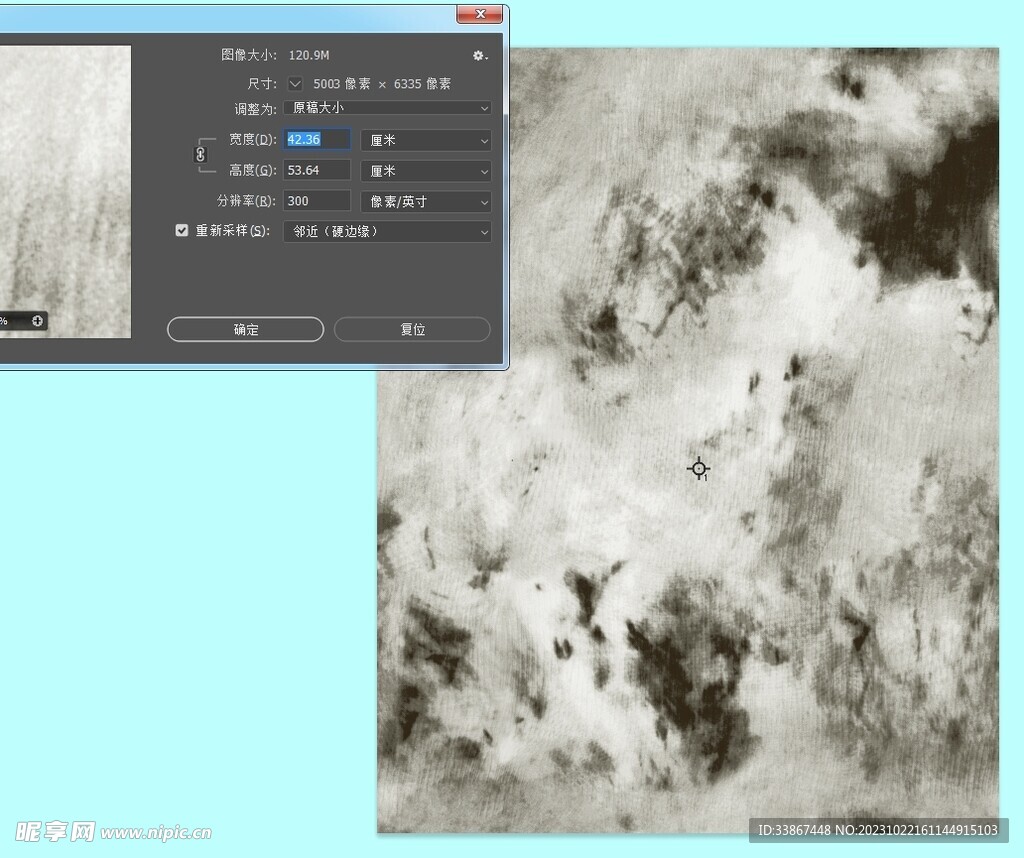The image size is (1024, 858).
Task: Click the 分辨率(R) label
Action: tap(246, 200)
